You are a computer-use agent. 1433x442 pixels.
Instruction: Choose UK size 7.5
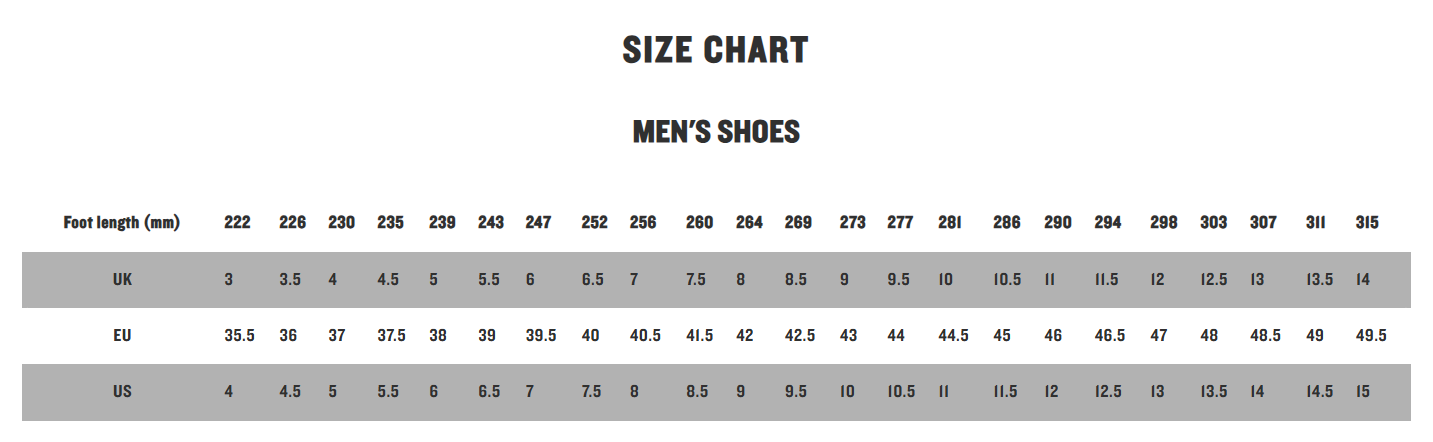[x=696, y=280]
